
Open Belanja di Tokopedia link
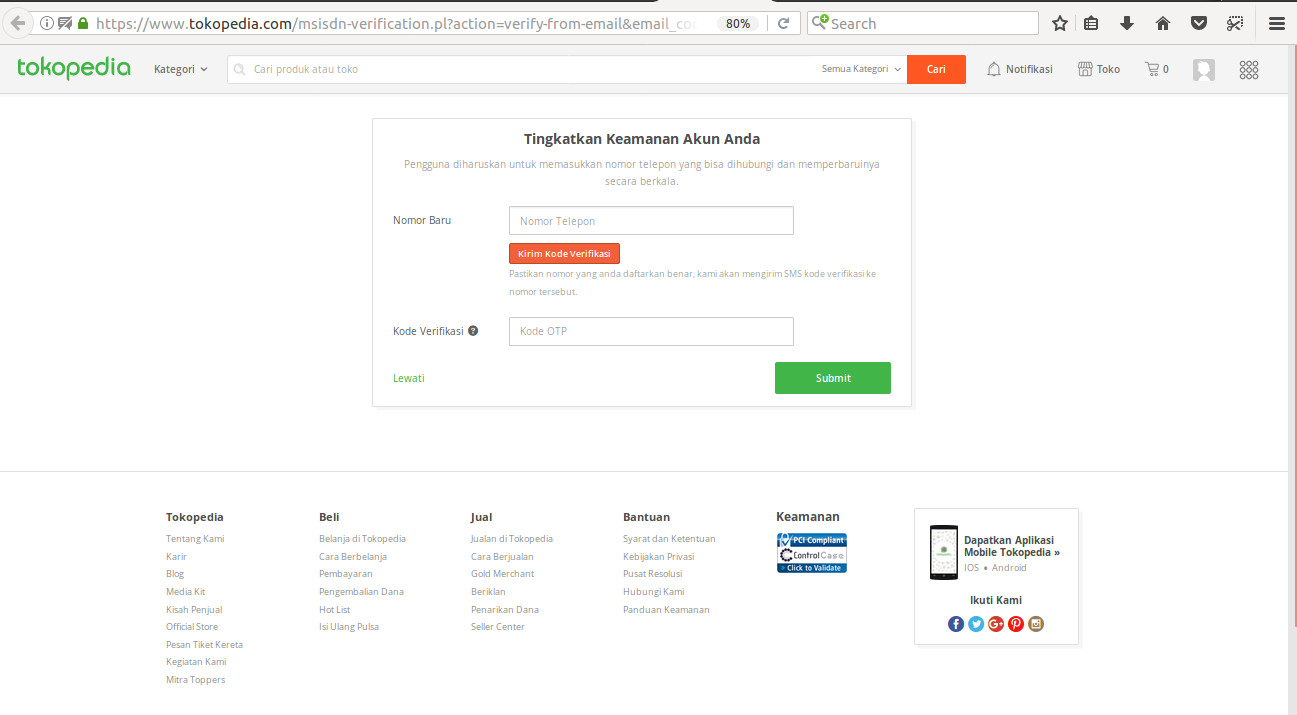[362, 538]
